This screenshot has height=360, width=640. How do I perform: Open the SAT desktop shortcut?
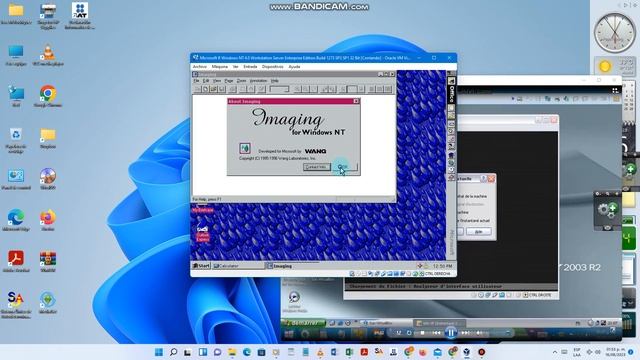tap(80, 16)
